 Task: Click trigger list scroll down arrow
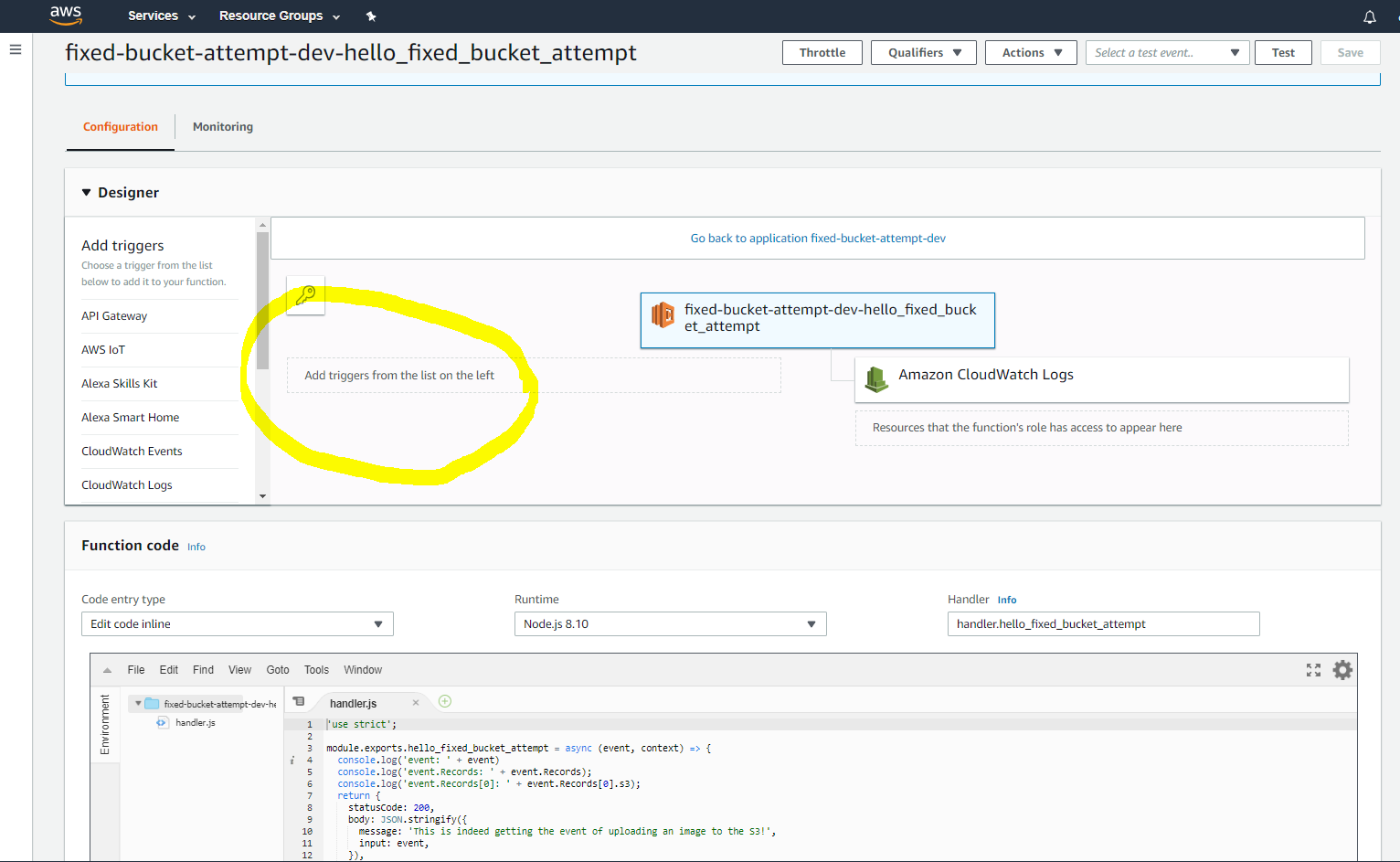[x=262, y=496]
